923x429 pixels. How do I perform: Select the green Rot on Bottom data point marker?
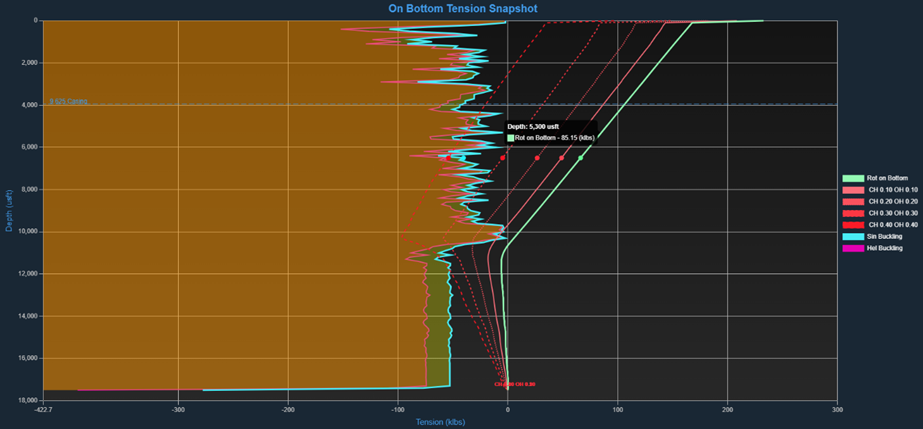(x=580, y=158)
